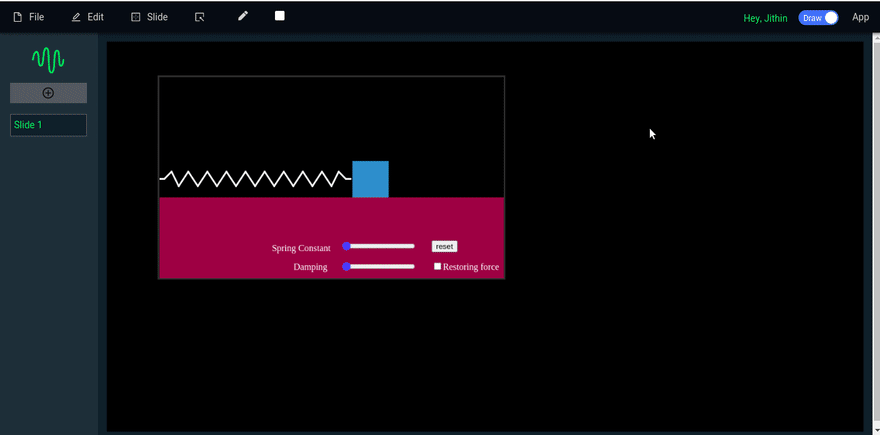Screen dimensions: 880x435
Task: Click the scroll-down arrow of page scrollbar
Action: [876, 431]
